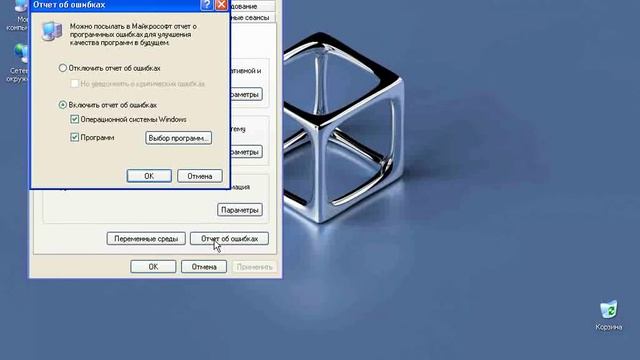
Task: Click Переменные среды button in System Properties
Action: (146, 238)
